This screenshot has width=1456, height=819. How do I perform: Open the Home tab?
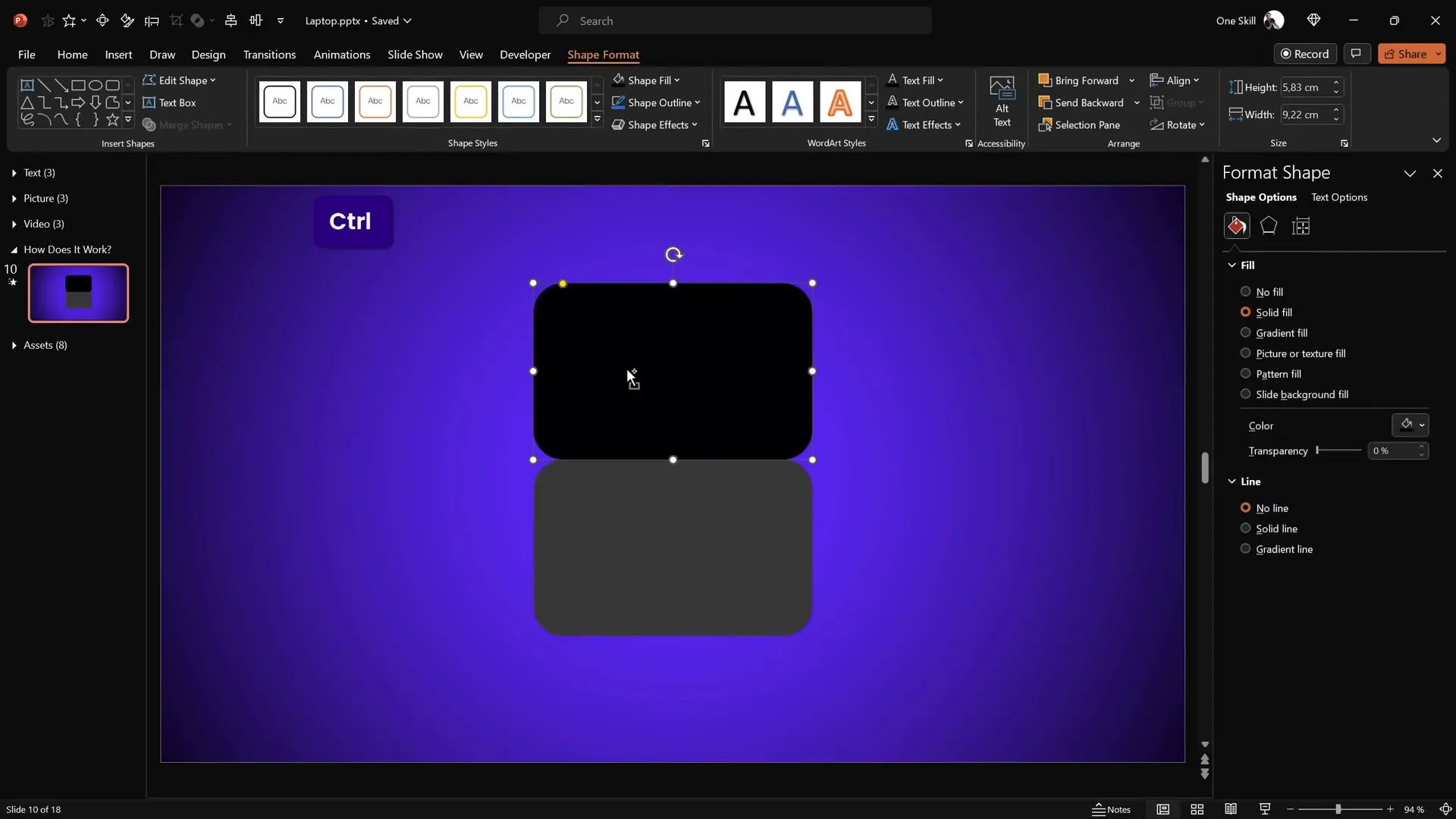pyautogui.click(x=72, y=55)
